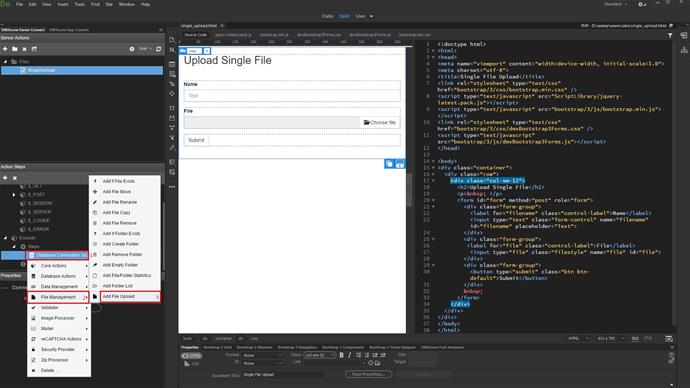Expand the $_POST node
The height and width of the screenshot is (388, 690).
point(14,194)
